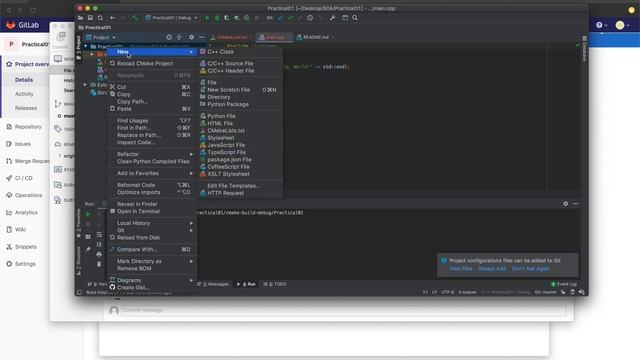This screenshot has height=360, width=640.
Task: Hide the Project panel with minus icon
Action: [202, 37]
